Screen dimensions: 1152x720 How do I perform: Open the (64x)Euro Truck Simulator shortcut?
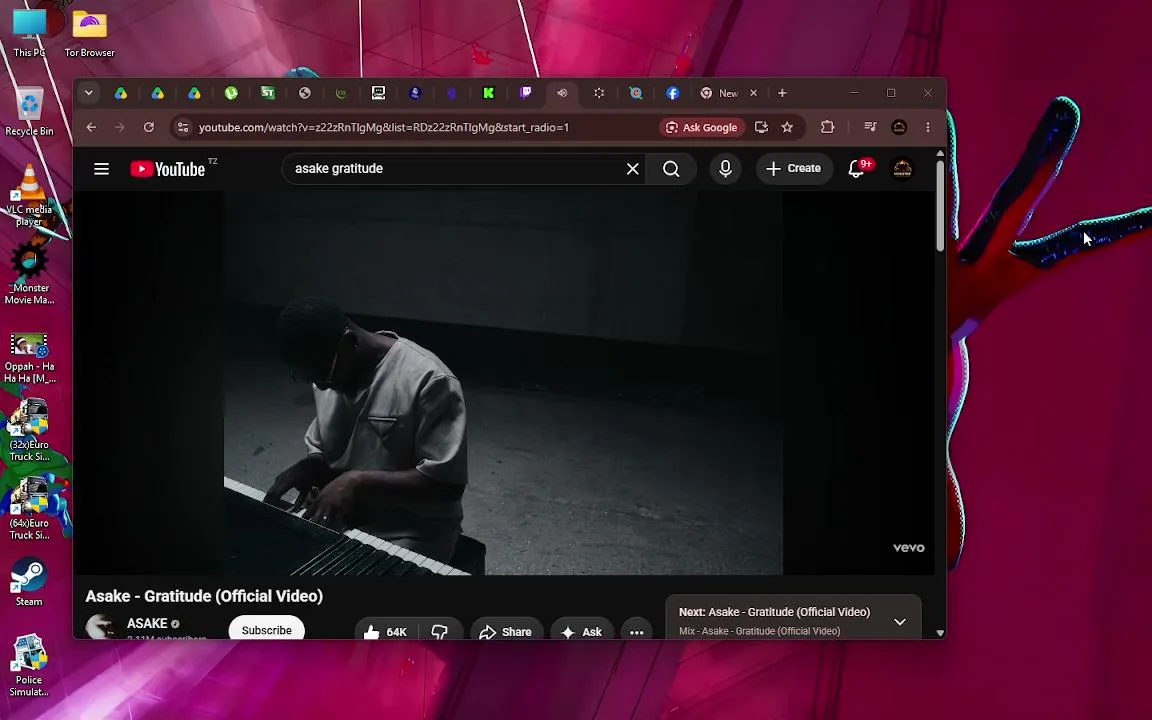(29, 508)
